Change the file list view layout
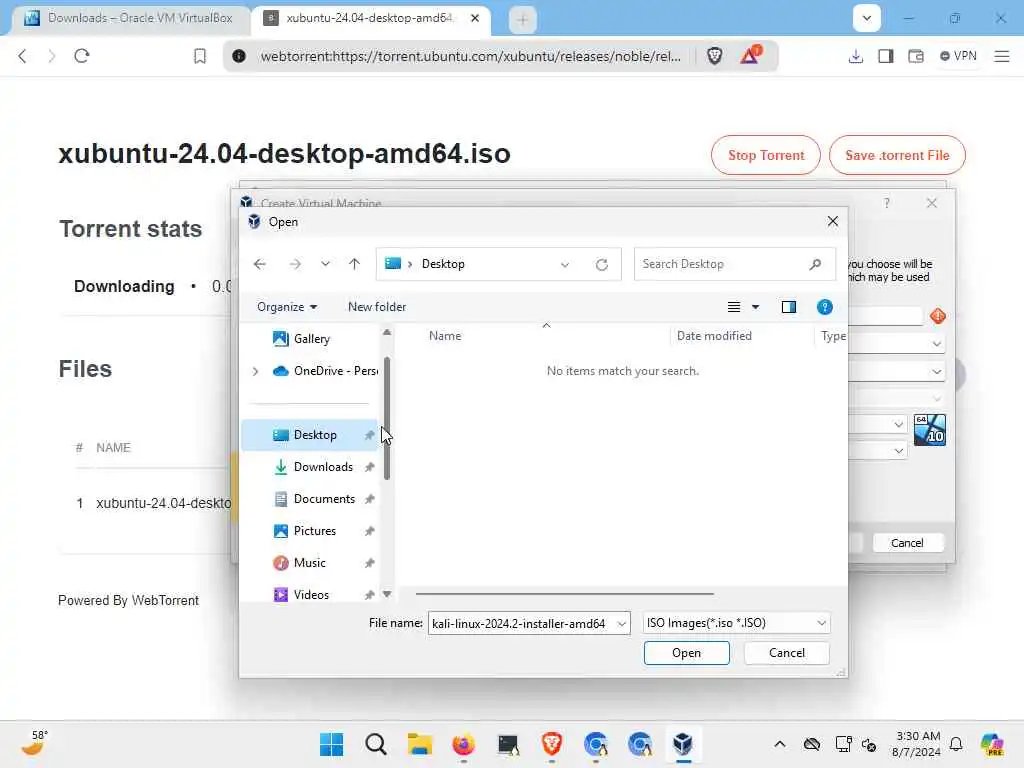The width and height of the screenshot is (1024, 768). point(734,307)
